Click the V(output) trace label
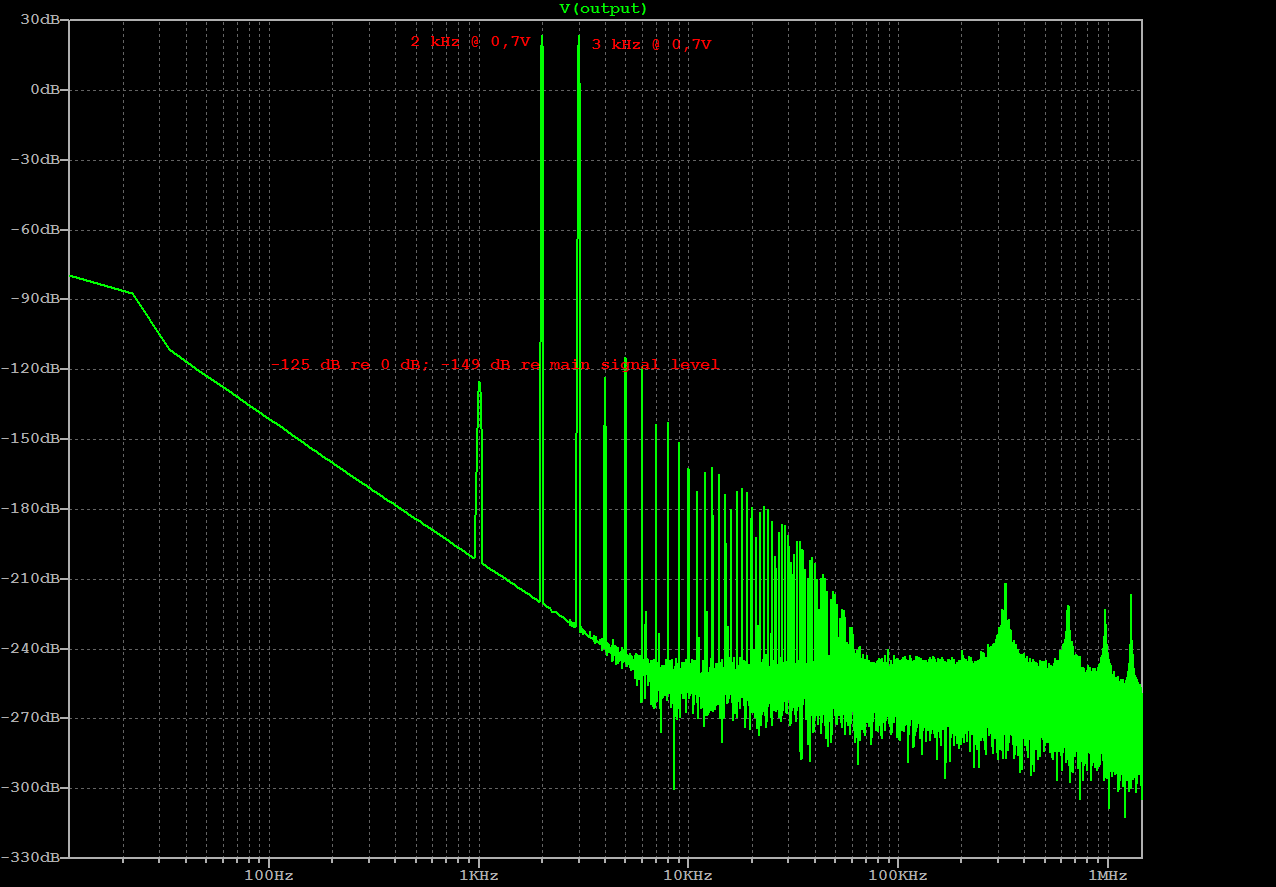Viewport: 1276px width, 887px height. pyautogui.click(x=603, y=8)
